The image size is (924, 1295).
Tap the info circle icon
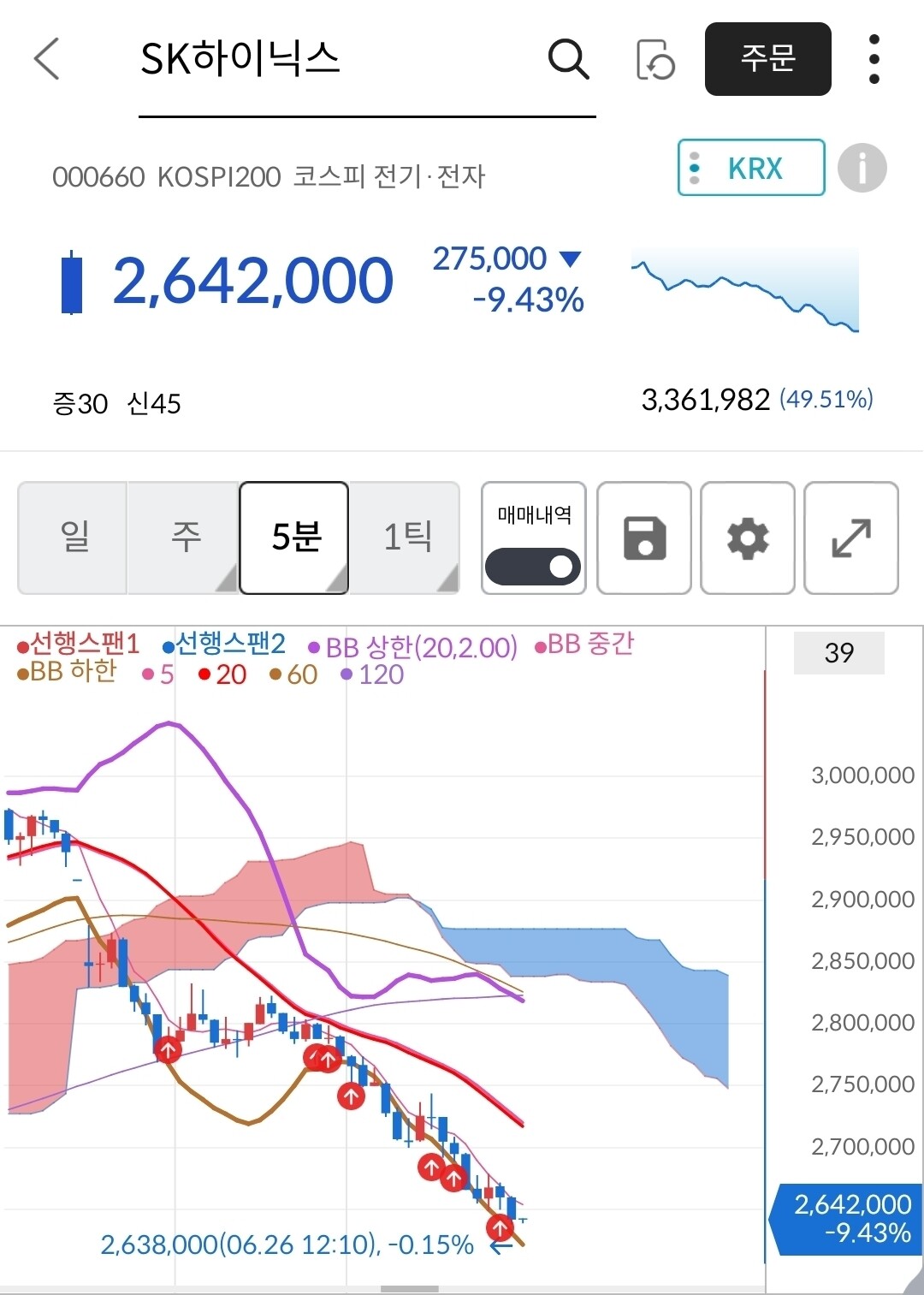[862, 168]
